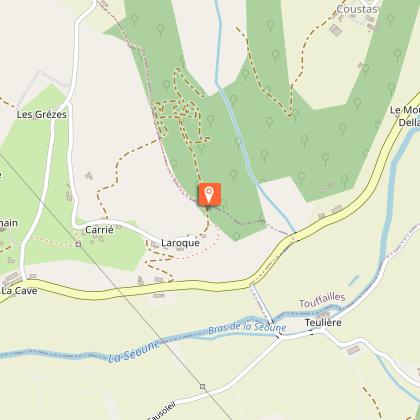
Task: Click the Touffailles commune label
Action: click(322, 300)
